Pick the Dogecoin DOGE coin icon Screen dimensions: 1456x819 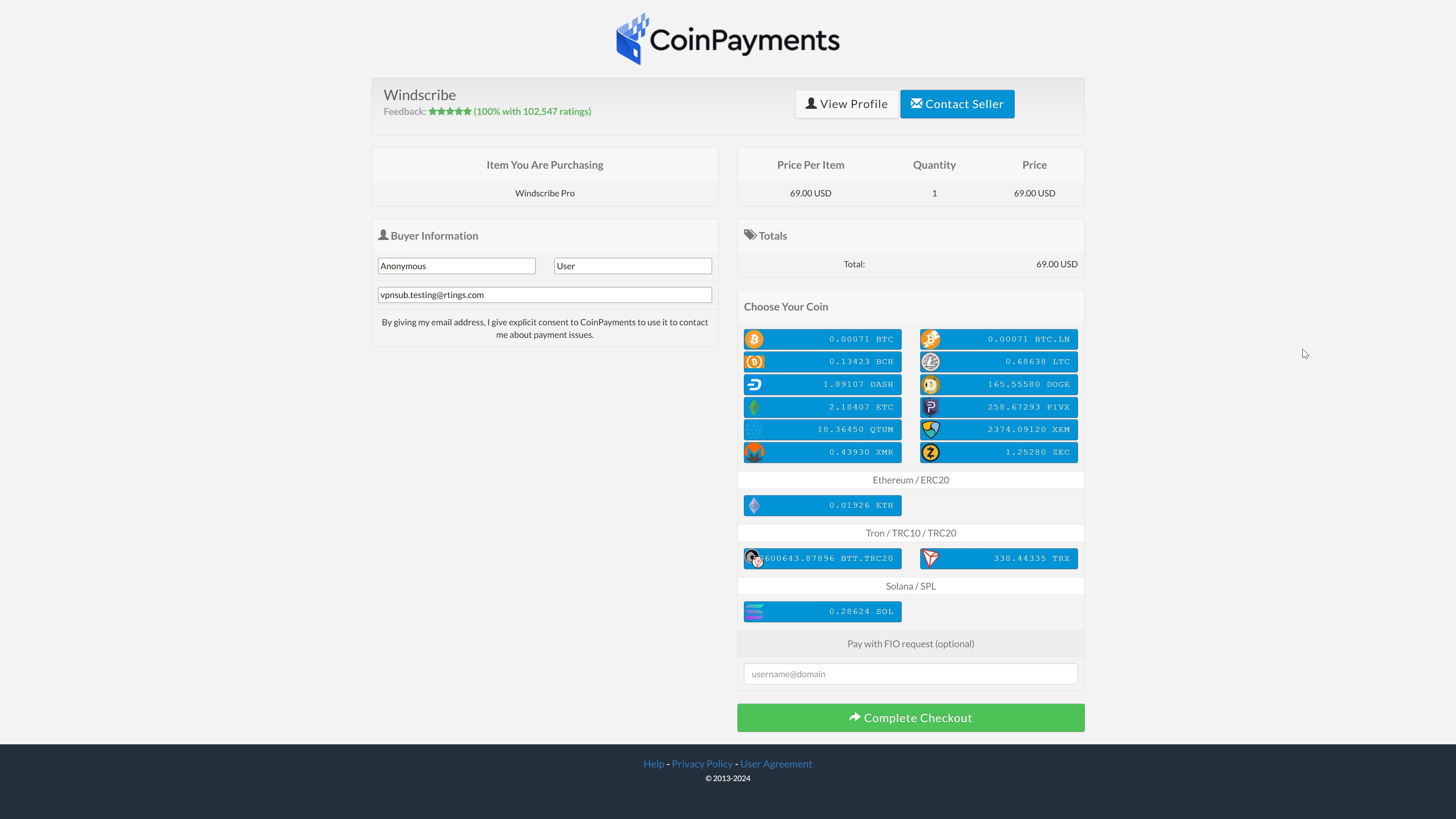tap(930, 384)
